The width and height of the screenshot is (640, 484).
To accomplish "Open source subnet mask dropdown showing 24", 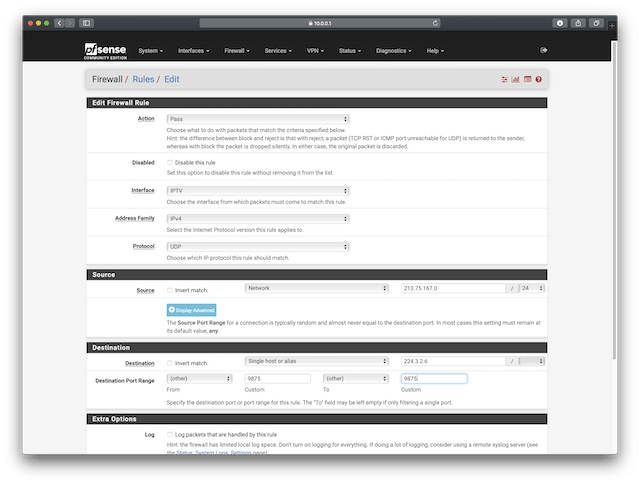I will 532,288.
